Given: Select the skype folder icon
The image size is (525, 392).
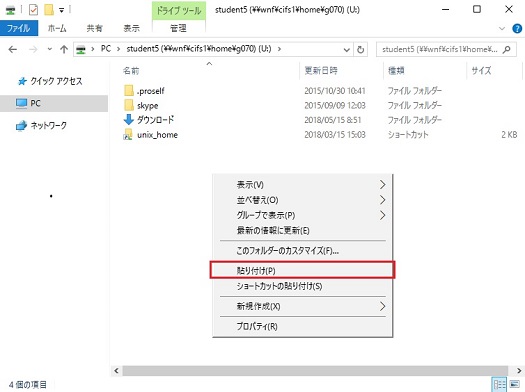Looking at the screenshot, I should [129, 105].
